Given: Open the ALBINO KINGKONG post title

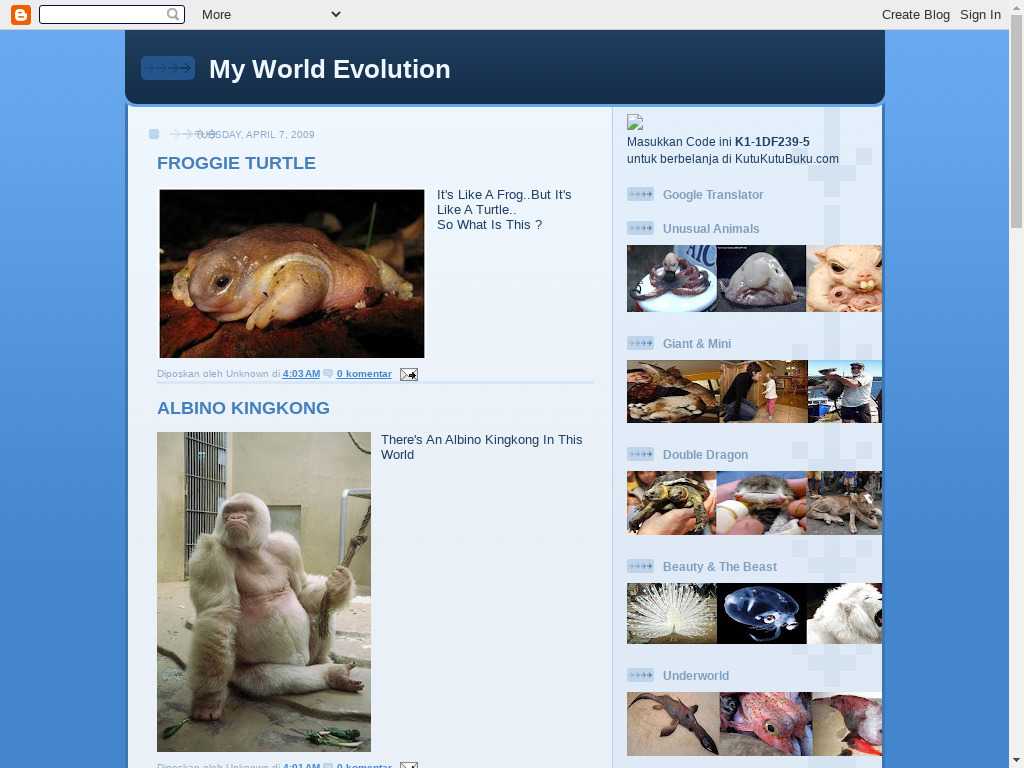Looking at the screenshot, I should [x=243, y=408].
